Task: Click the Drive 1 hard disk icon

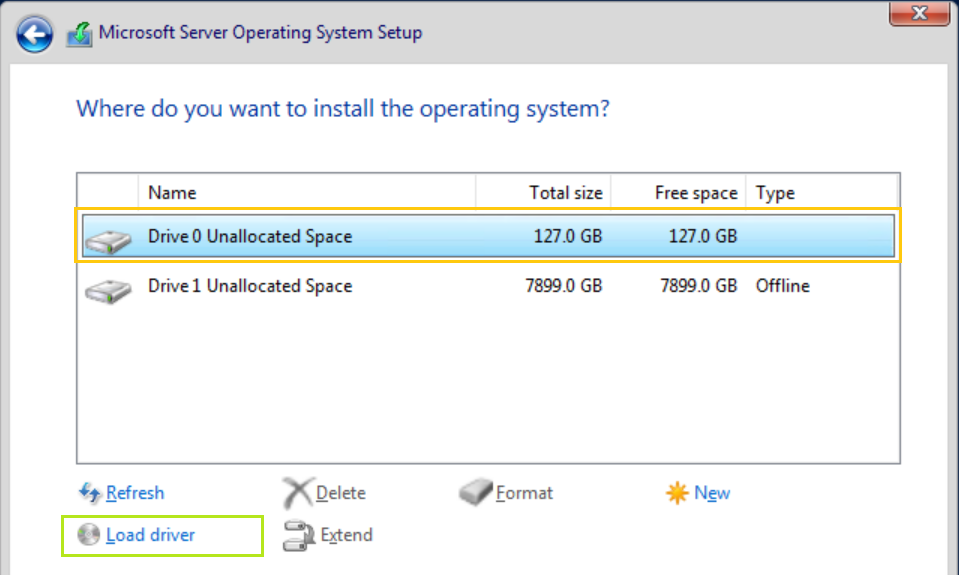Action: click(108, 289)
